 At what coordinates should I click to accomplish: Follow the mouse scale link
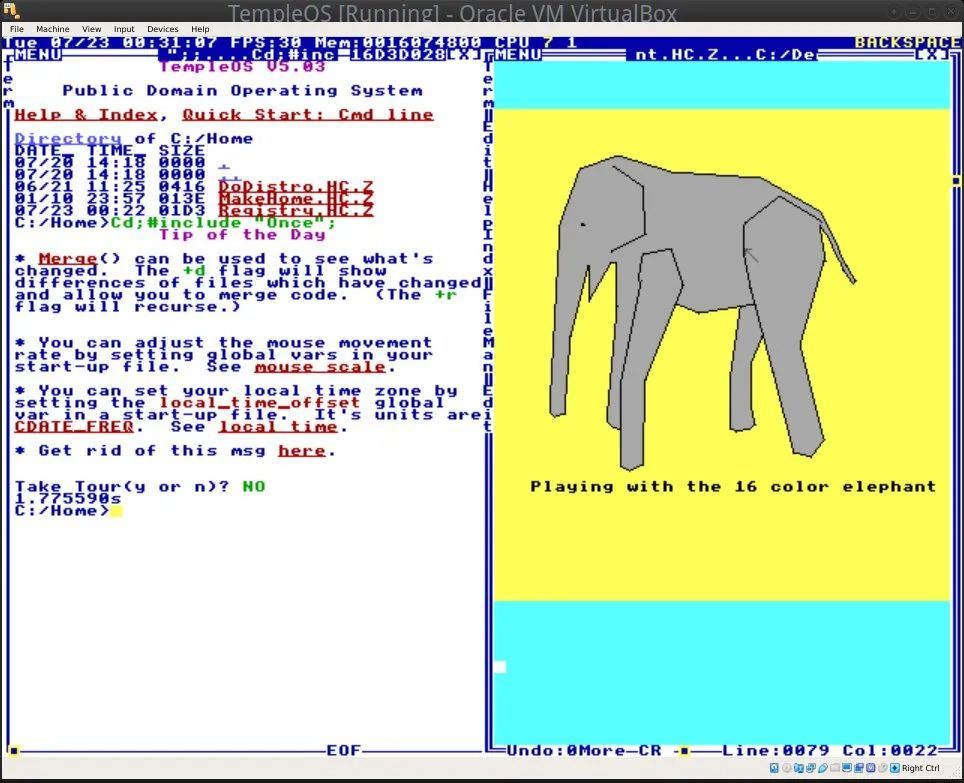point(320,367)
